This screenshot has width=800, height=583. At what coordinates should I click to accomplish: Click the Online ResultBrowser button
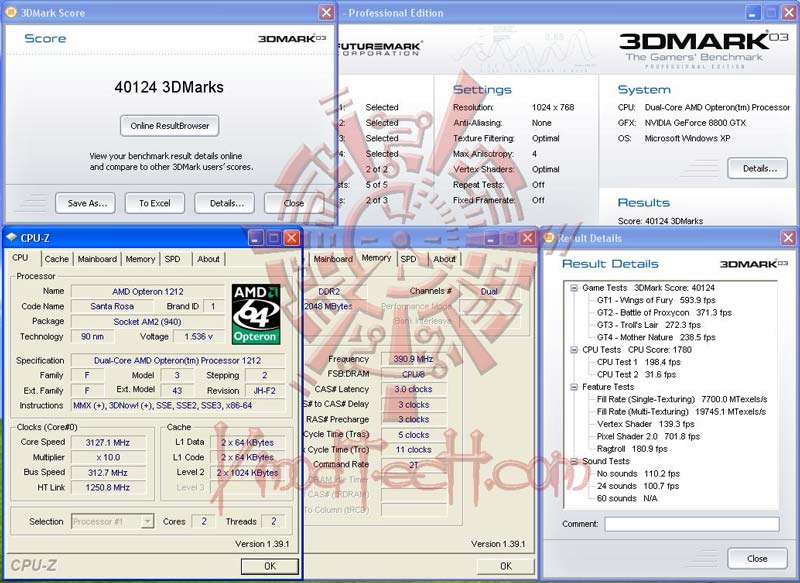coord(170,125)
